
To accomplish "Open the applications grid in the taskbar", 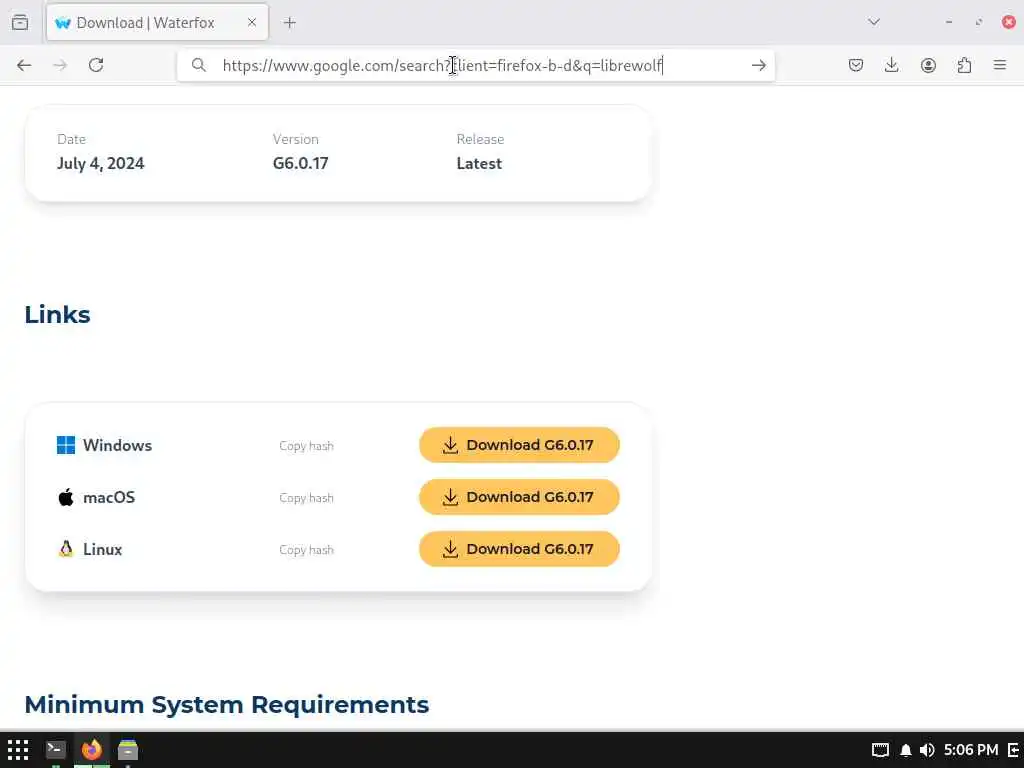I will click(18, 750).
